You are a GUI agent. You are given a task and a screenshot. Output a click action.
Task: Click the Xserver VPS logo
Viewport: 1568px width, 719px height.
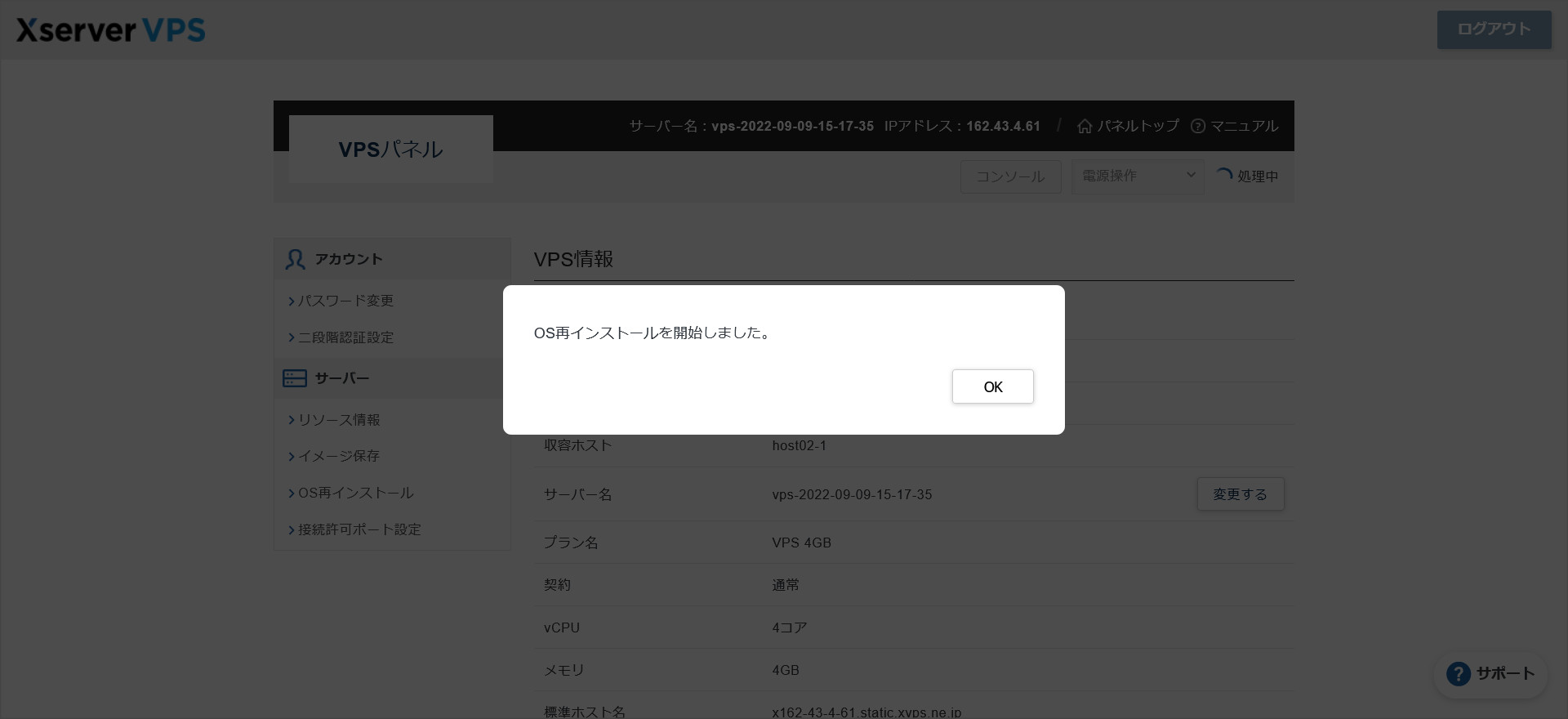[111, 30]
